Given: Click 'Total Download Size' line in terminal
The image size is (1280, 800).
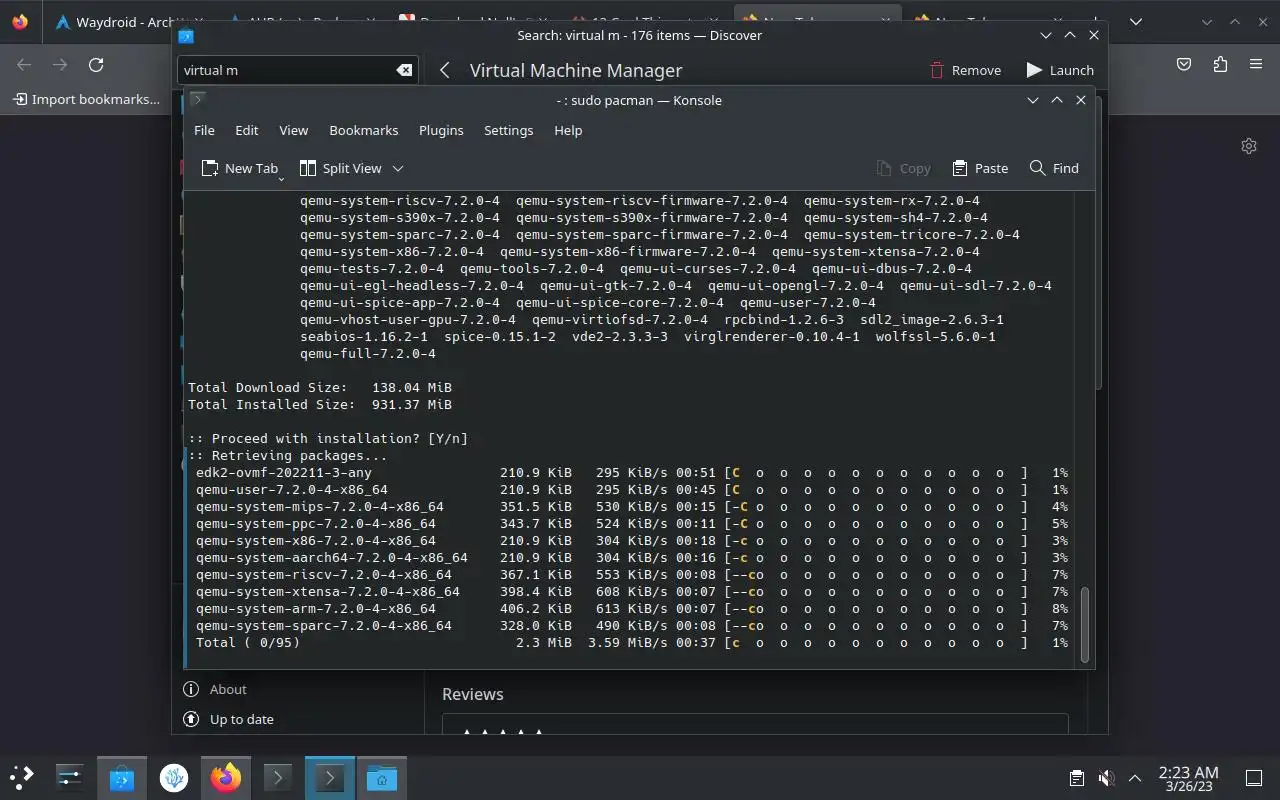Looking at the screenshot, I should point(320,387).
